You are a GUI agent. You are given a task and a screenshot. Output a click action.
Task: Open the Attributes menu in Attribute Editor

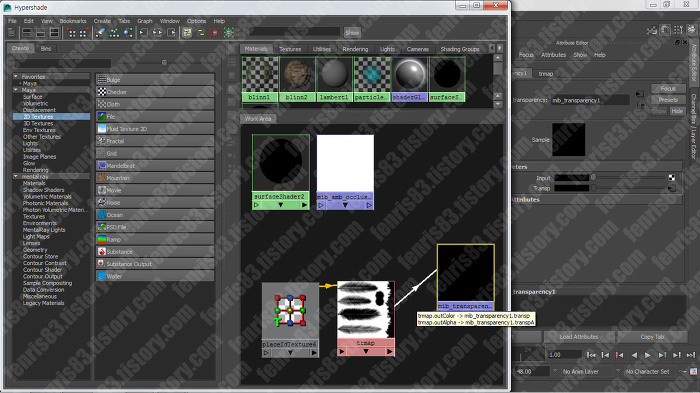pos(554,55)
